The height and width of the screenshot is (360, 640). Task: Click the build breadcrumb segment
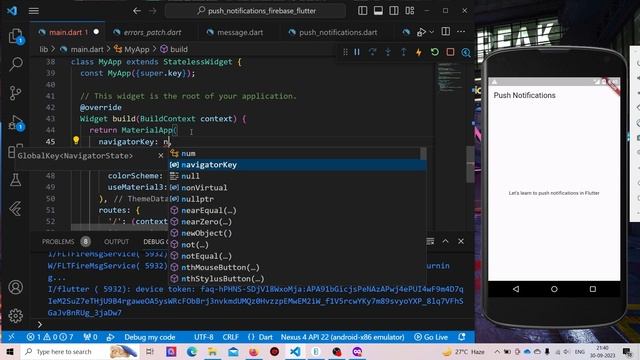point(179,49)
